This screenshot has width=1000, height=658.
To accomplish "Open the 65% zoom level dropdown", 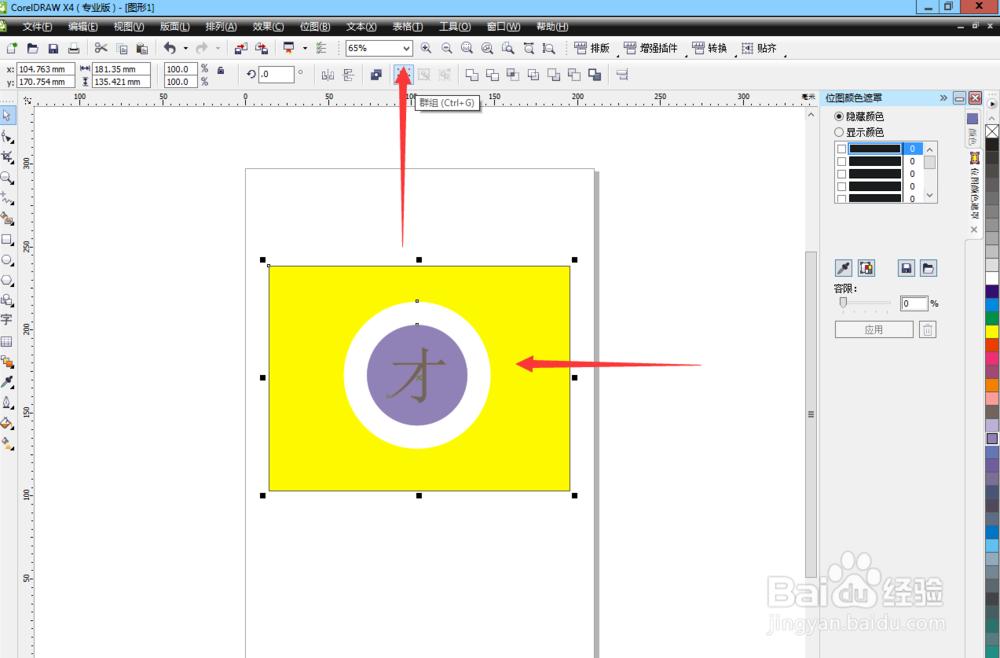I will click(406, 48).
